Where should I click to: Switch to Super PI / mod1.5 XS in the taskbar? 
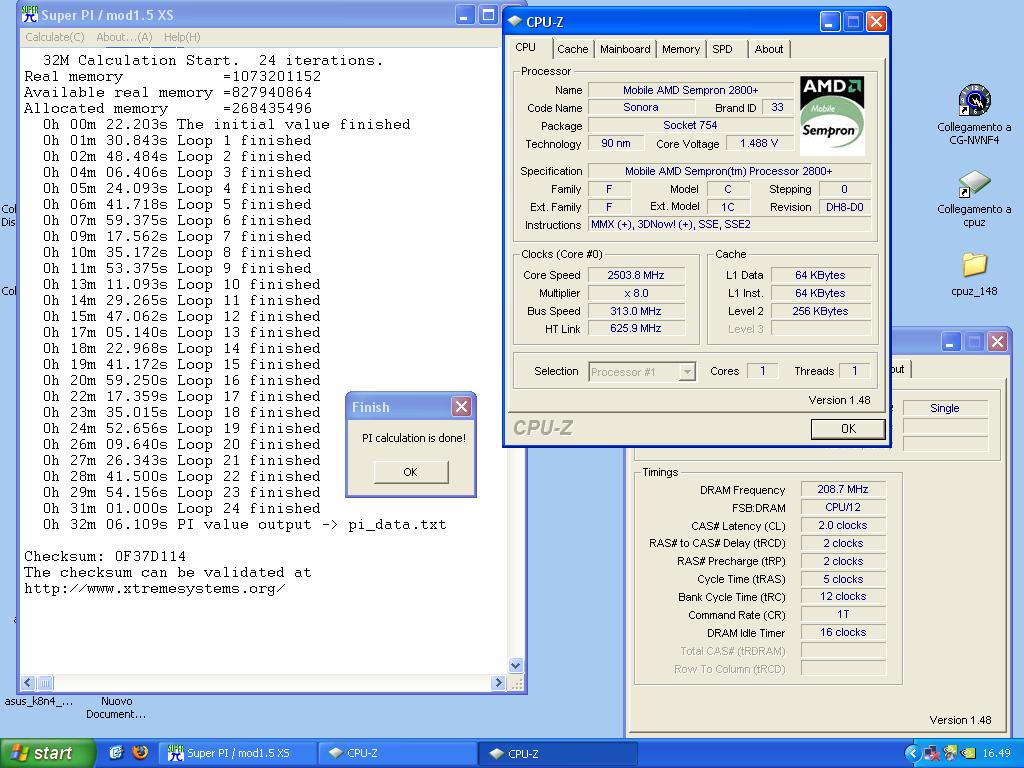coord(238,753)
